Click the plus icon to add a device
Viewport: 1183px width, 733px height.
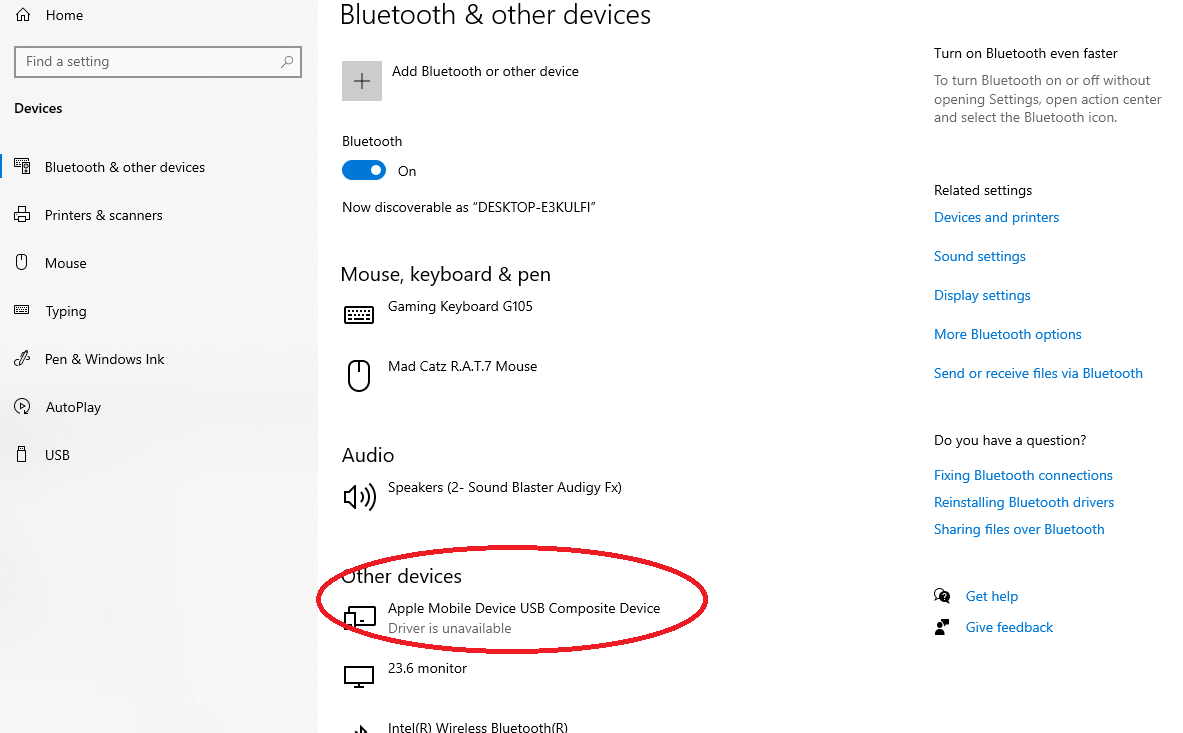pyautogui.click(x=362, y=81)
